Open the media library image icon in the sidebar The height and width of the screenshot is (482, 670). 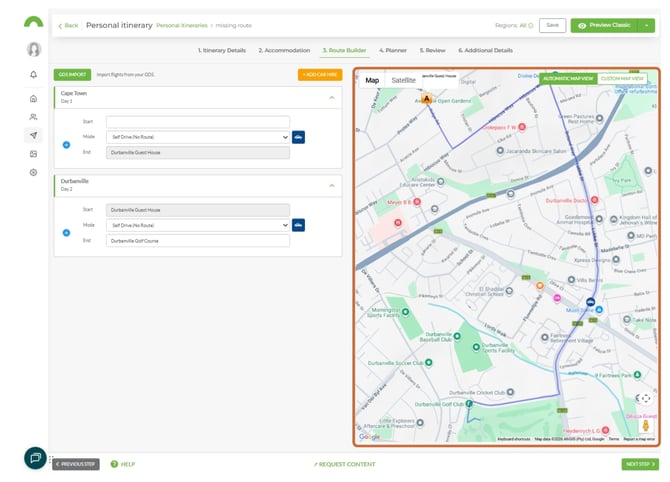tap(33, 154)
